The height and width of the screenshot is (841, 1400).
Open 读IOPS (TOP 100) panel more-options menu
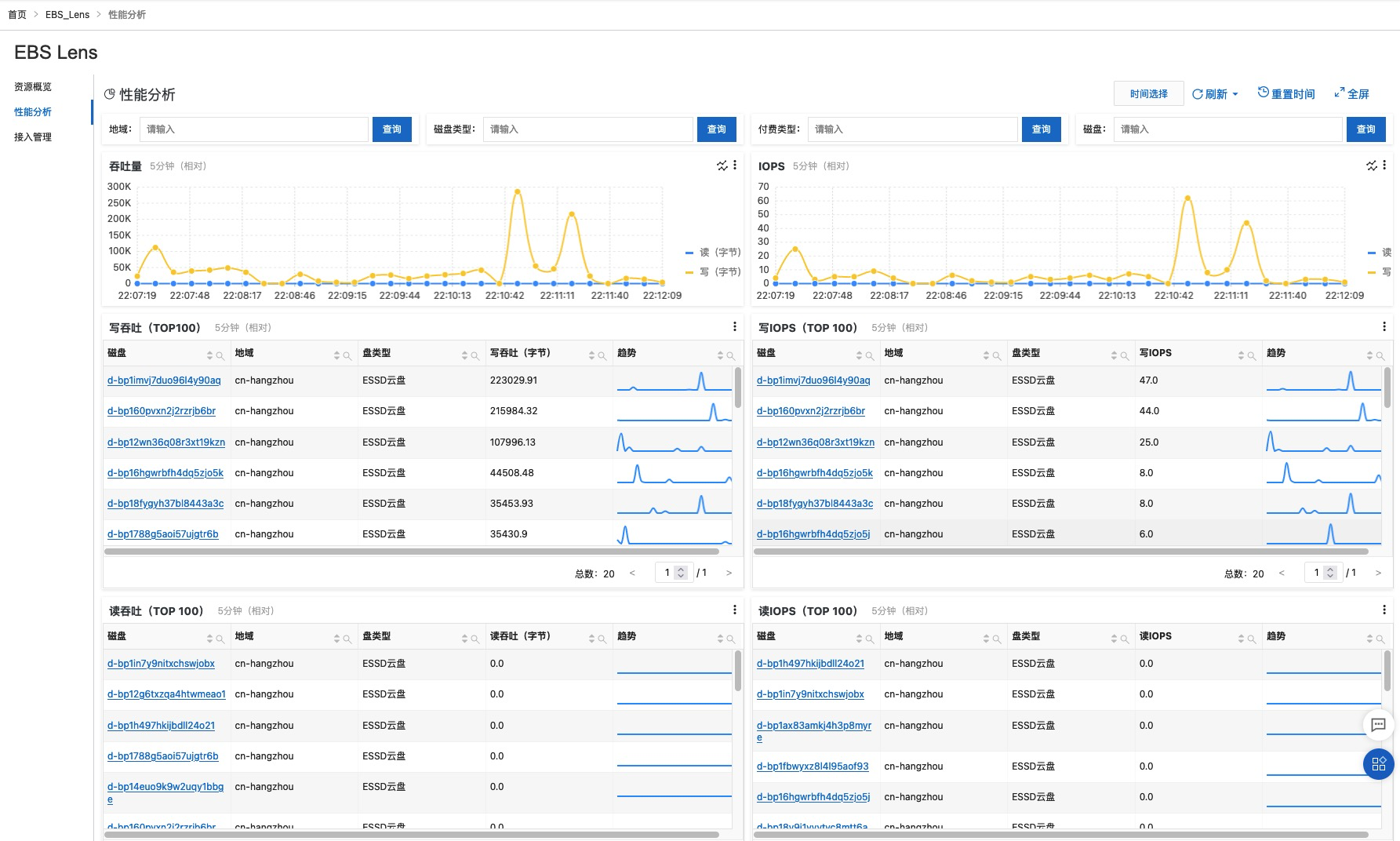pyautogui.click(x=1384, y=610)
